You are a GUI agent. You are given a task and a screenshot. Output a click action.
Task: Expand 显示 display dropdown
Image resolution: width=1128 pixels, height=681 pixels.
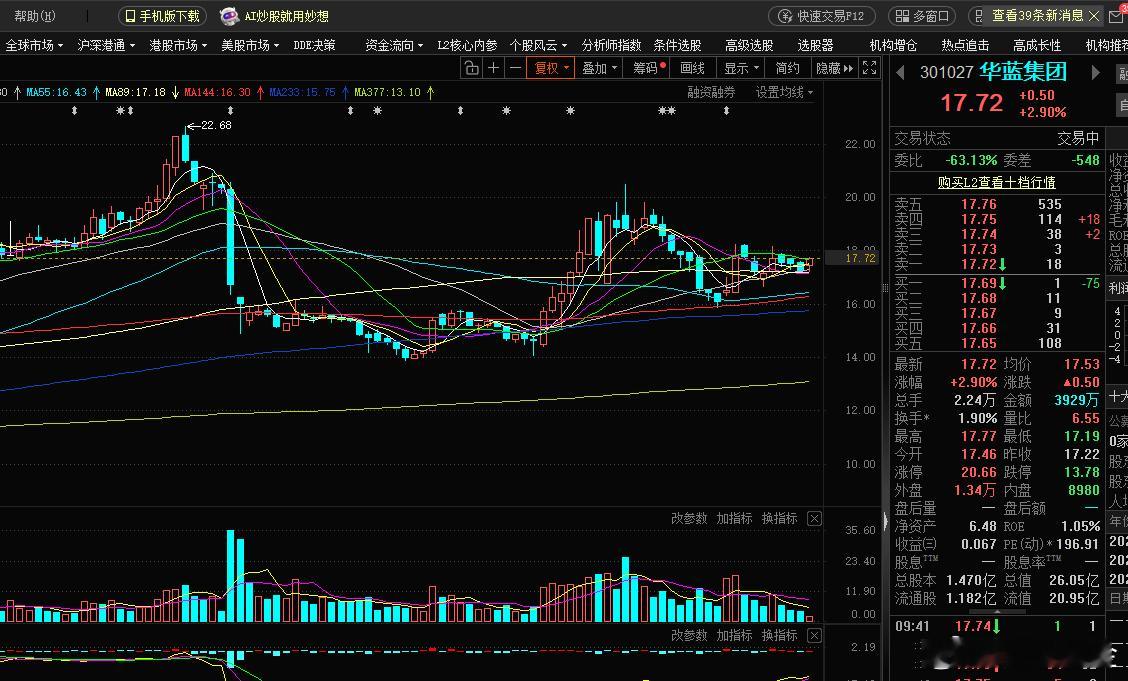coord(741,68)
